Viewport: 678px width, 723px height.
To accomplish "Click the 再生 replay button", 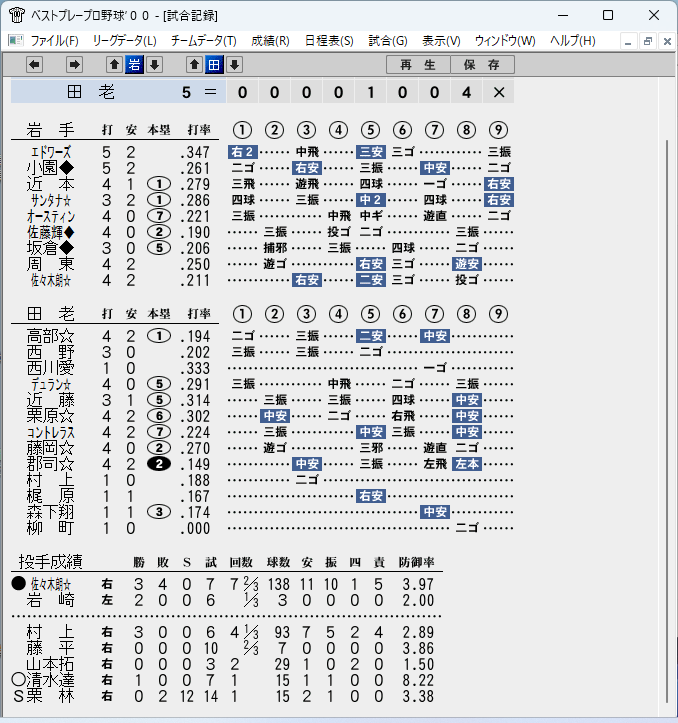I will (418, 65).
